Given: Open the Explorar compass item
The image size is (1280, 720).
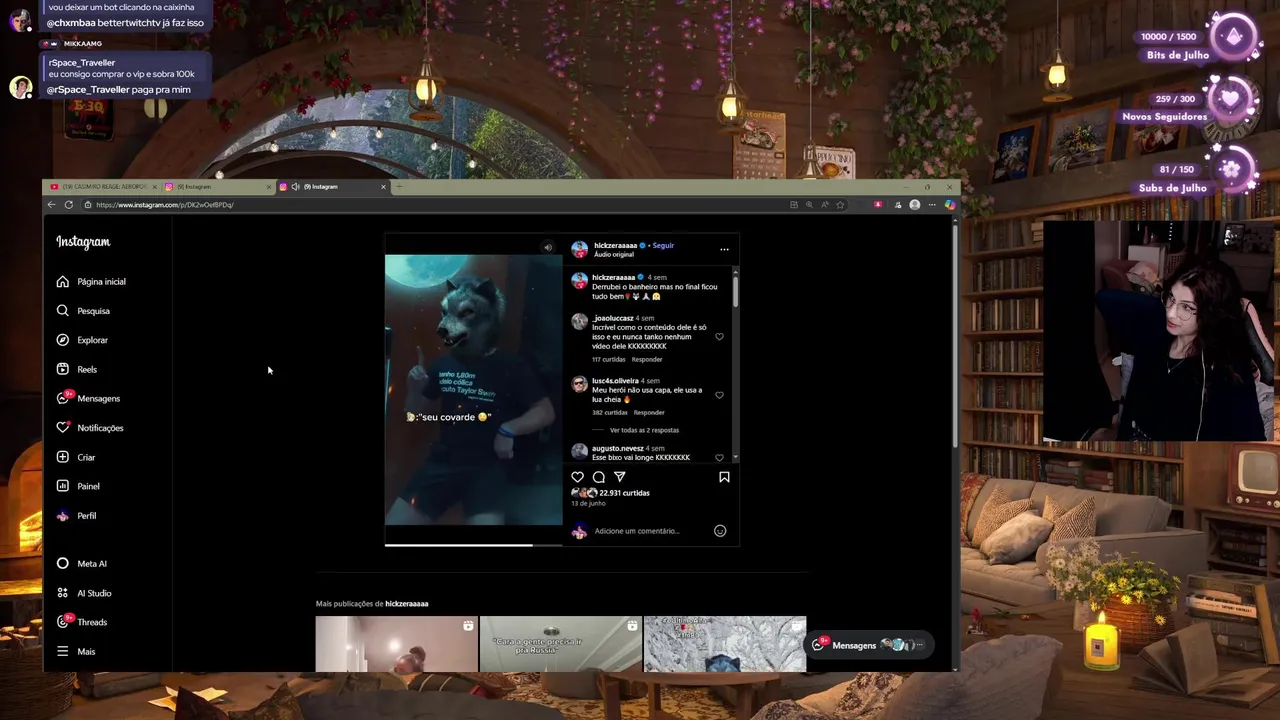Looking at the screenshot, I should pos(82,340).
